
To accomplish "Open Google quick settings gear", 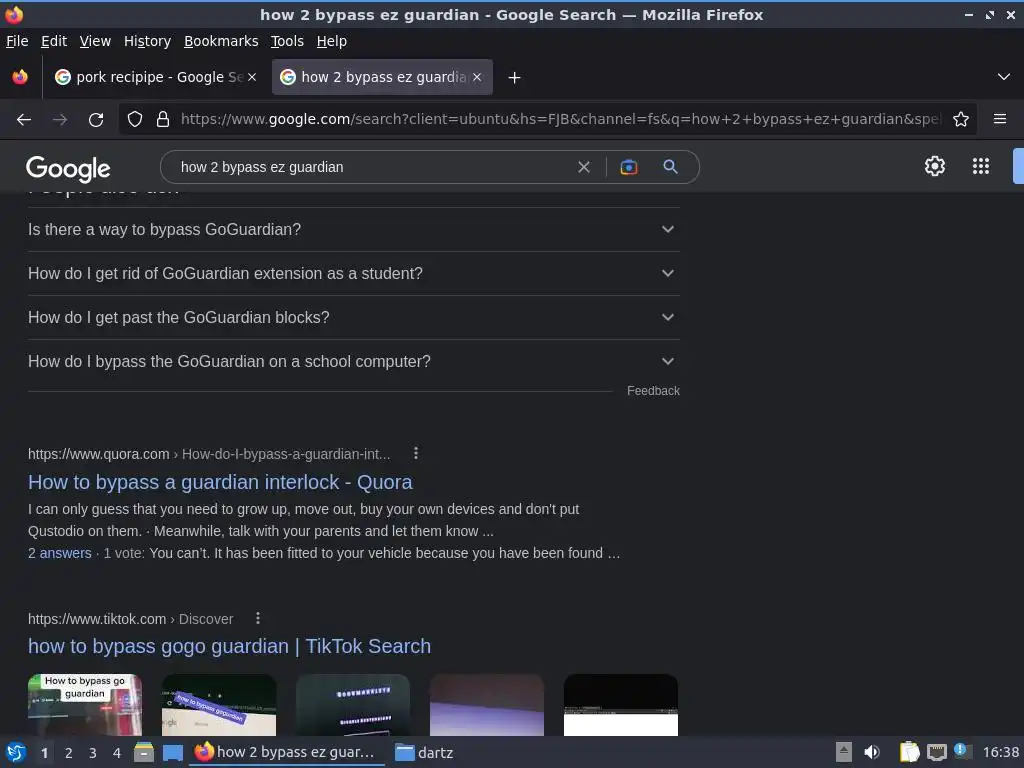I will click(x=935, y=166).
